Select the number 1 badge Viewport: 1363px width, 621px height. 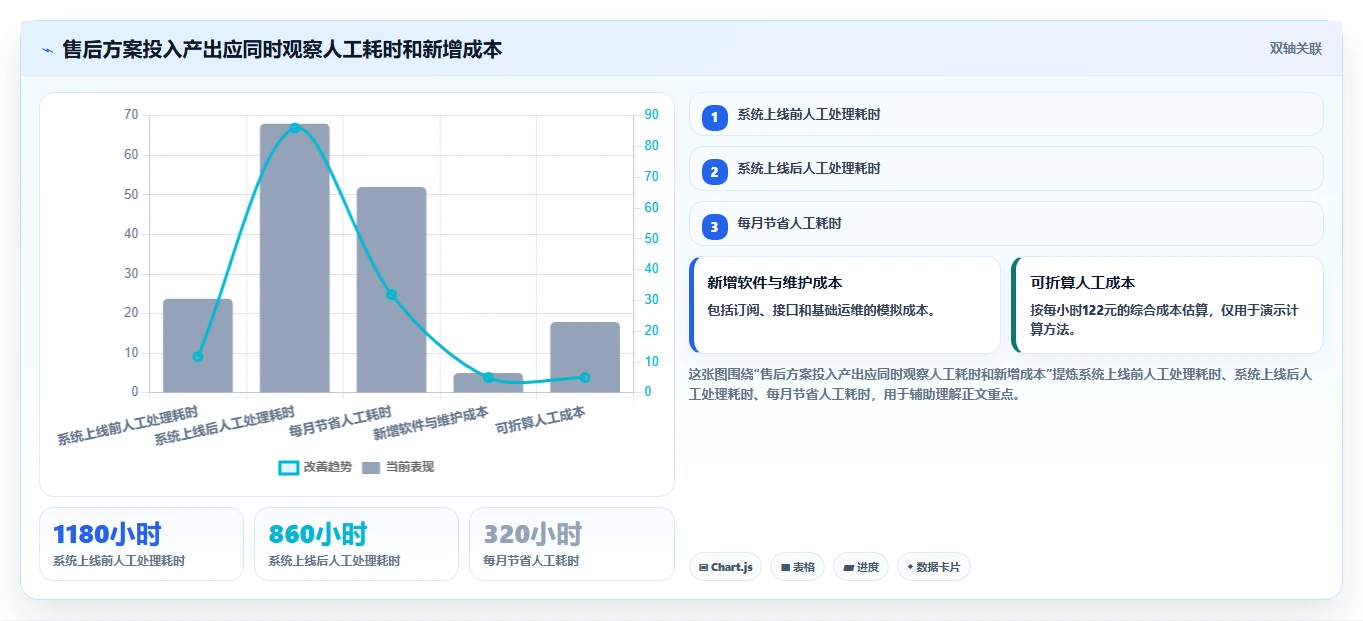[x=714, y=118]
